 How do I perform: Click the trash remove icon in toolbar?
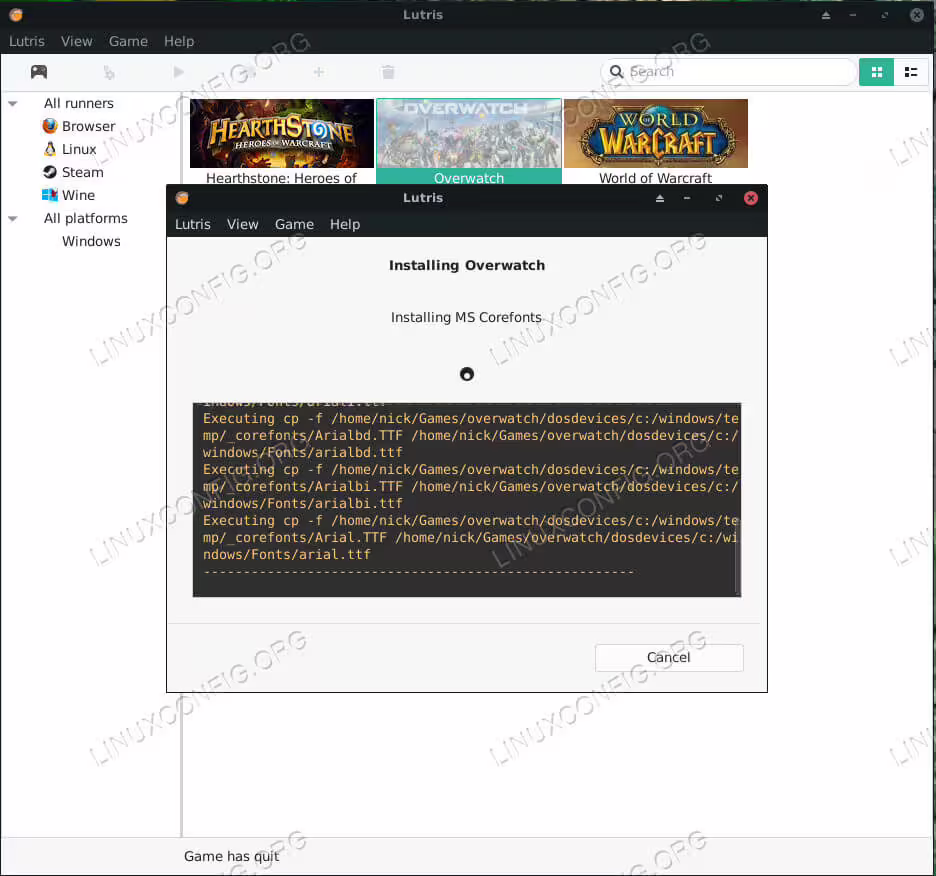(x=388, y=72)
